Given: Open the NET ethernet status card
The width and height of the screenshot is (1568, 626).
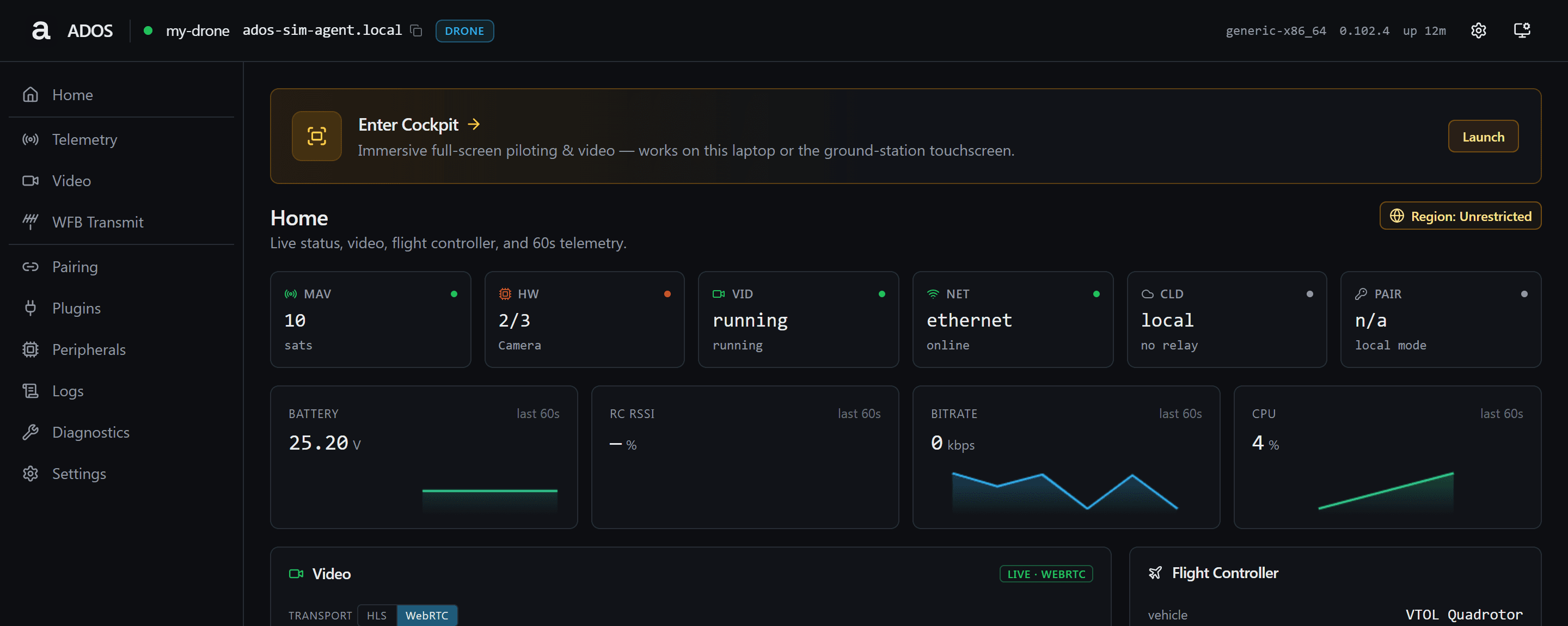Looking at the screenshot, I should pyautogui.click(x=1012, y=320).
